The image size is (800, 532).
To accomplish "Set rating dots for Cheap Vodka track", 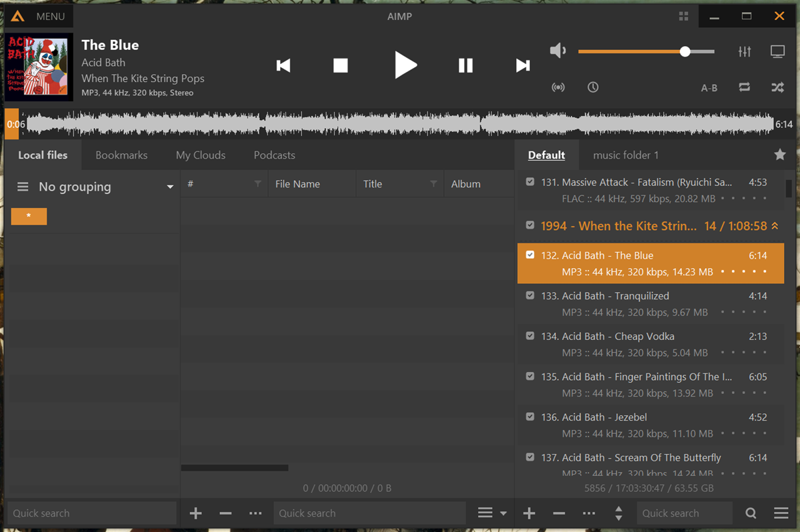I will tap(743, 352).
